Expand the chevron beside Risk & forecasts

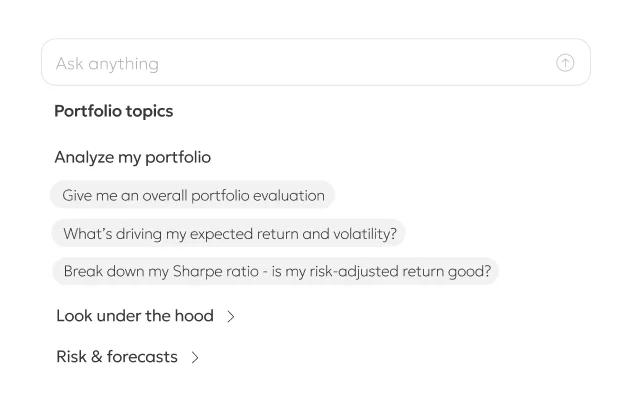pyautogui.click(x=195, y=357)
